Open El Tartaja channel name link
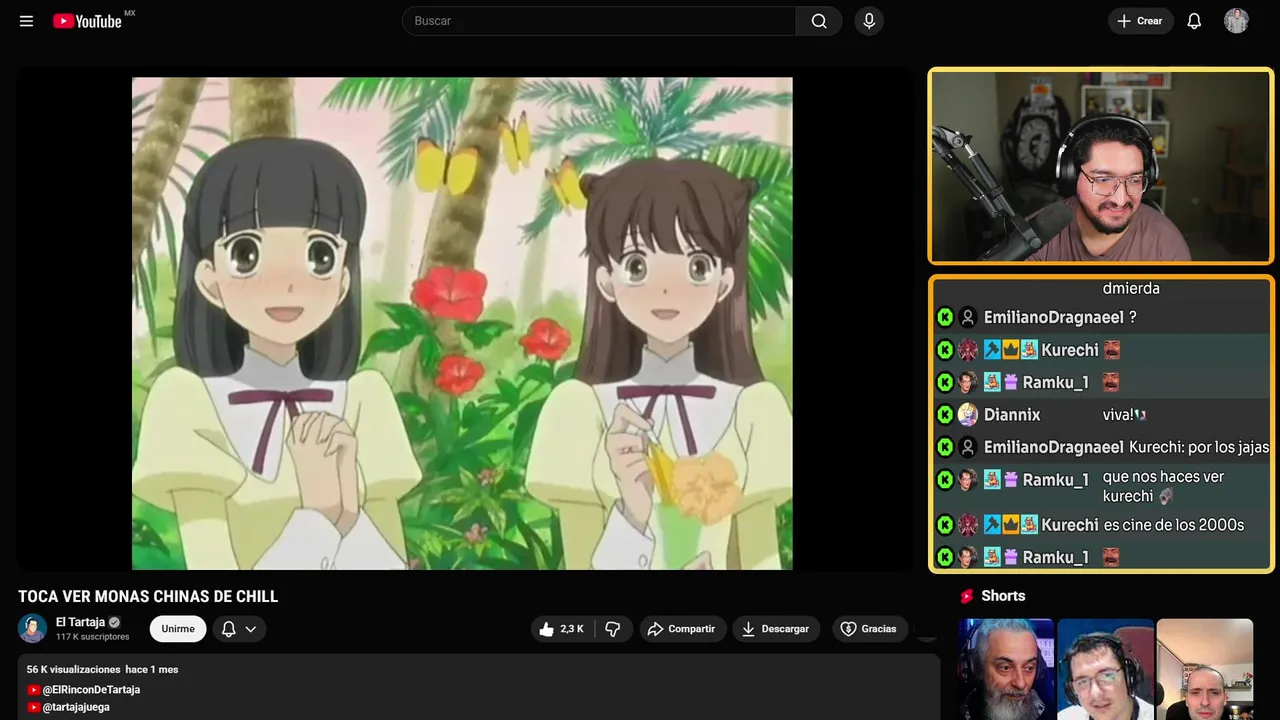1280x720 pixels. (80, 622)
